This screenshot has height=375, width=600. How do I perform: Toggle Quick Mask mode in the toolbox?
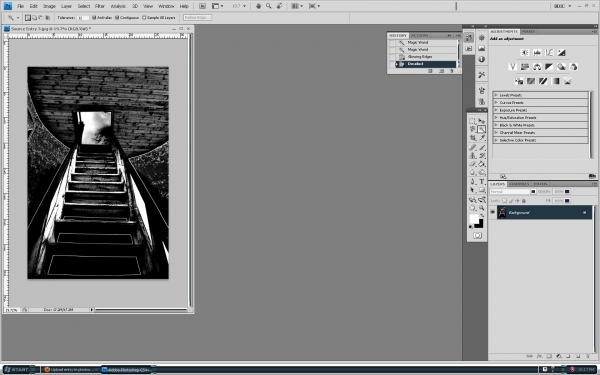[477, 235]
